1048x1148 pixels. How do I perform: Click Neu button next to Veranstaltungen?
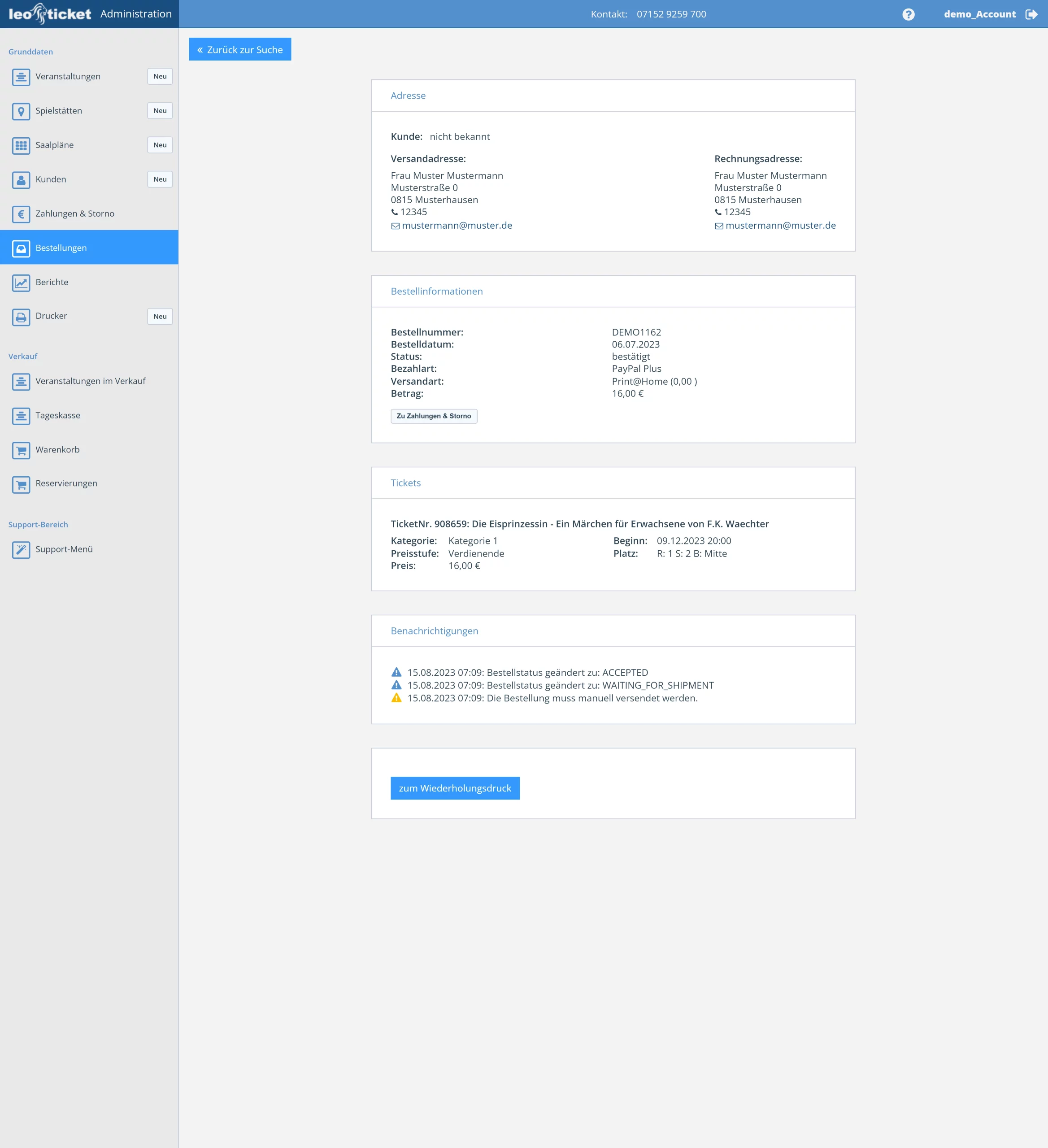[160, 76]
